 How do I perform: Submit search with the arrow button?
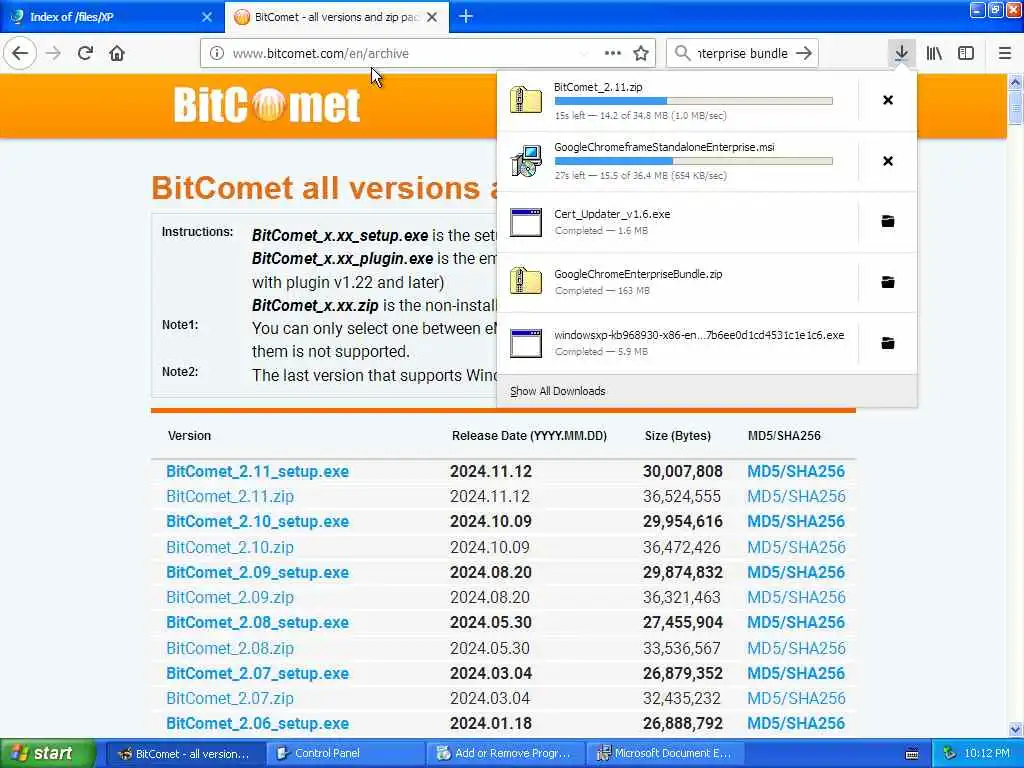805,54
